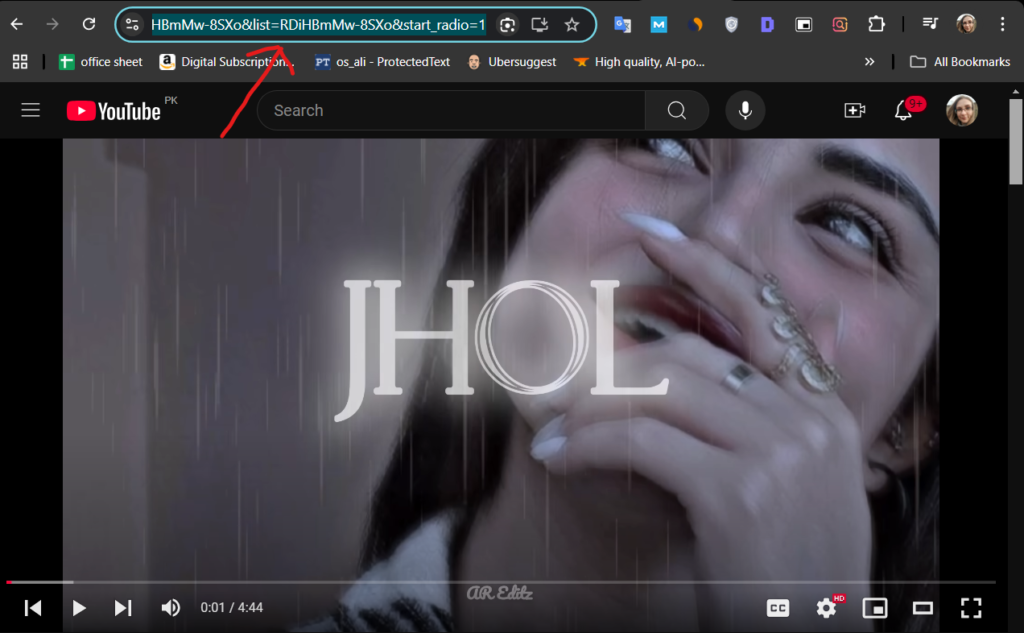The width and height of the screenshot is (1024, 633).
Task: Click the 0:01 / 4:44 time display
Action: tap(232, 608)
